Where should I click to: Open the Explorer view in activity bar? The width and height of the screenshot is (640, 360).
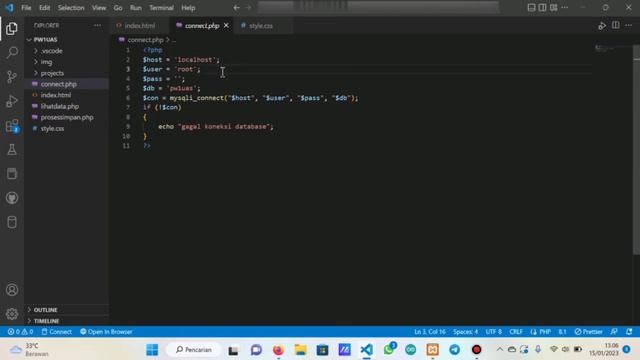pyautogui.click(x=12, y=29)
